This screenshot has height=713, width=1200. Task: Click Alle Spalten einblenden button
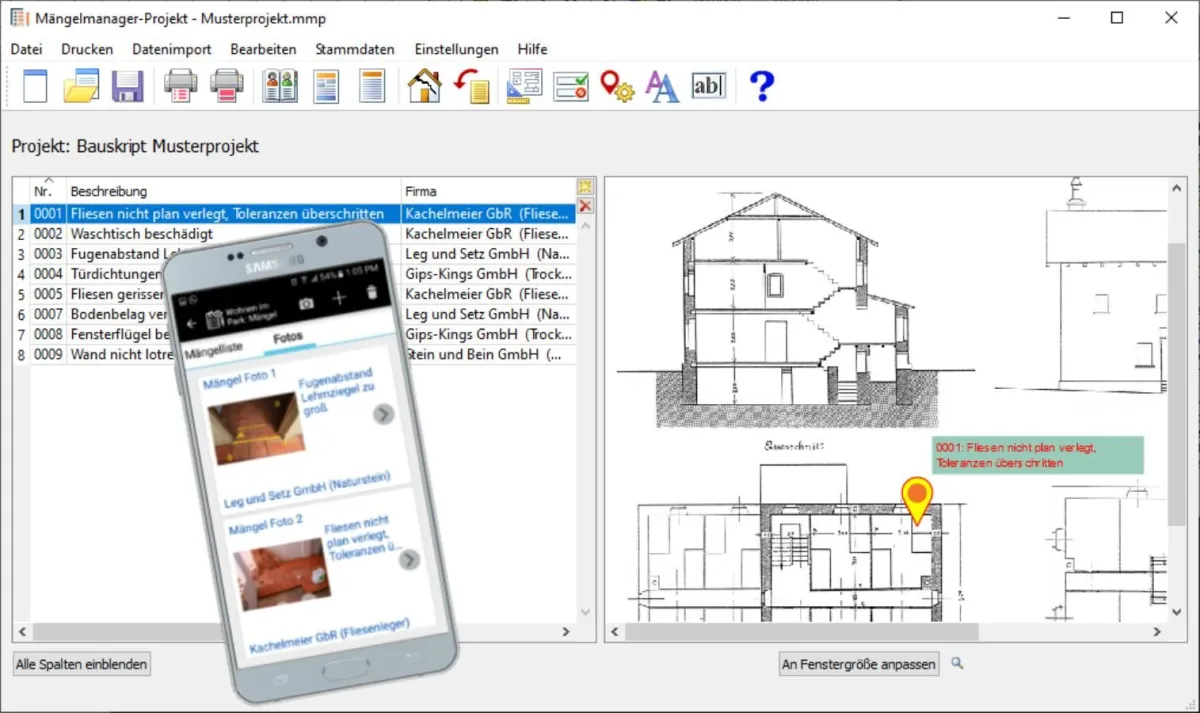click(x=82, y=664)
